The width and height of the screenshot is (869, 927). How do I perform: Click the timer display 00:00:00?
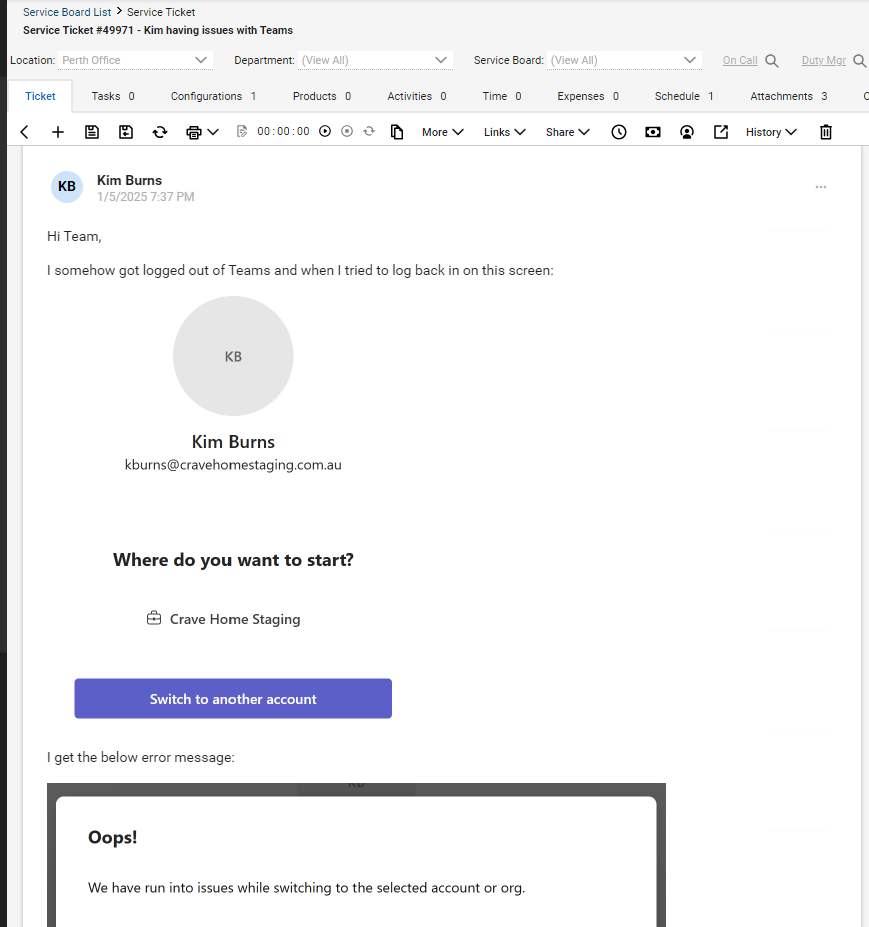[x=283, y=131]
